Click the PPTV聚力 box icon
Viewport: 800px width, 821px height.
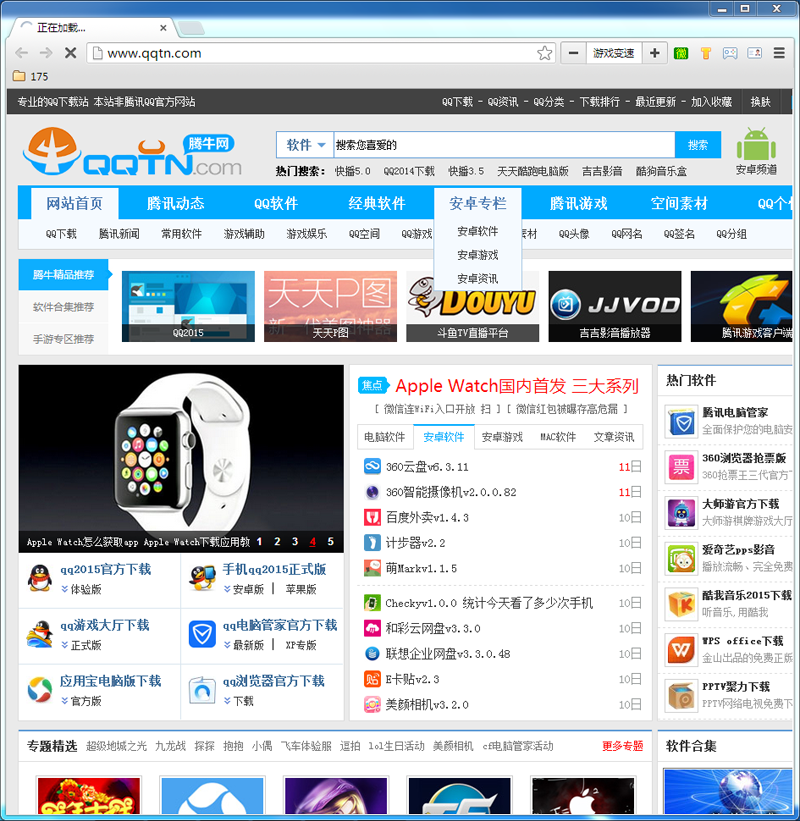click(681, 695)
